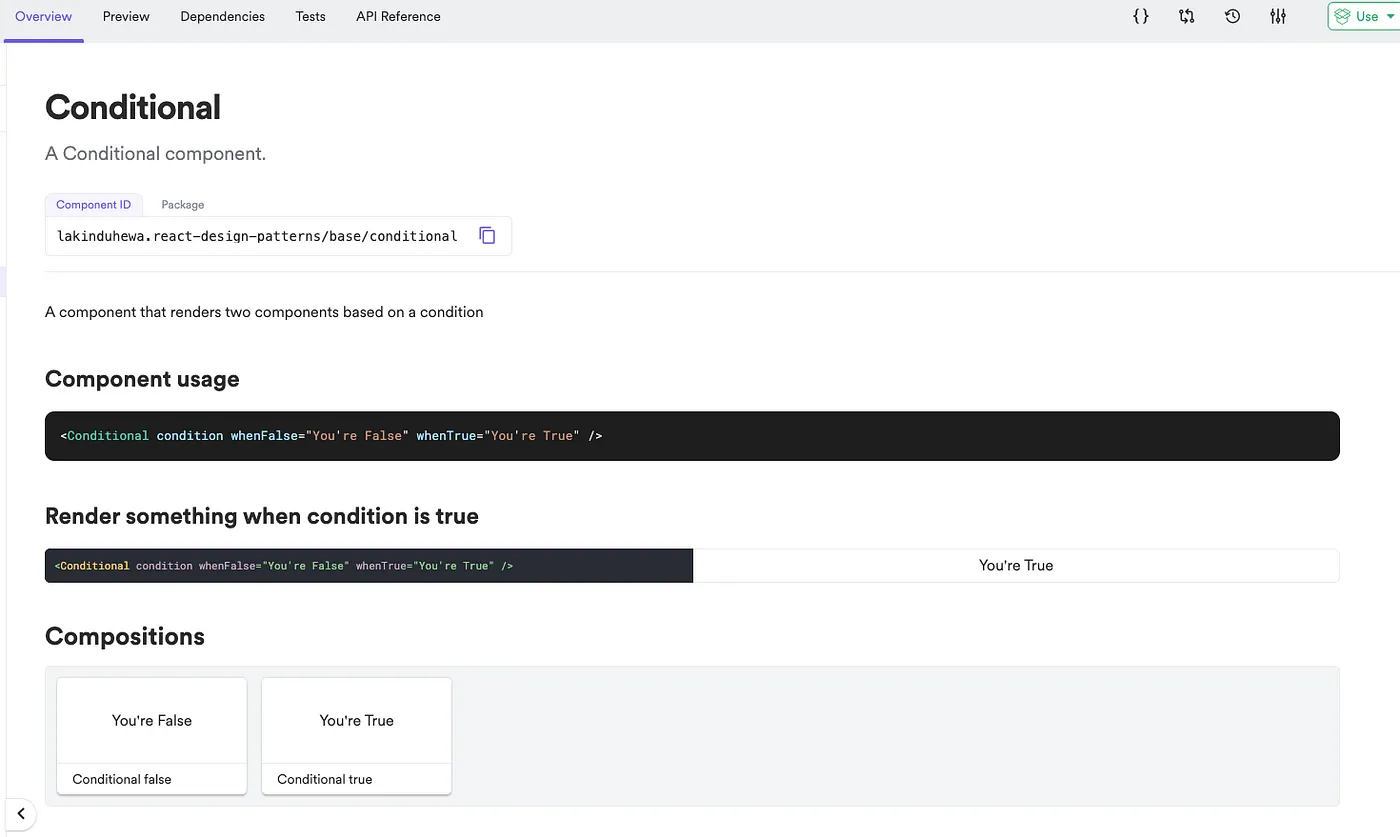1400x837 pixels.
Task: Click the live example code editor
Action: click(368, 566)
